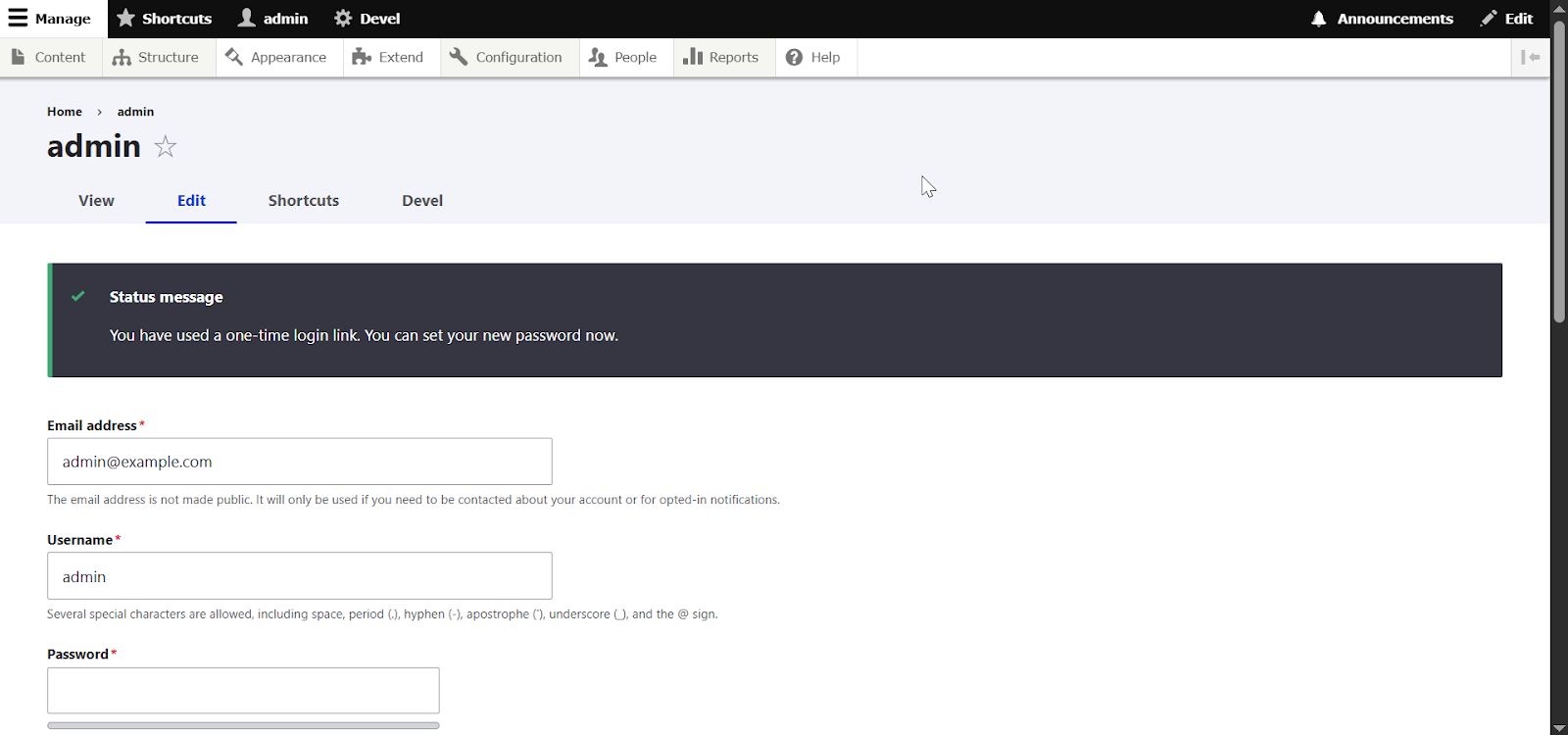Screen dimensions: 1568x735
Task: Open the People admin page
Action: click(623, 58)
